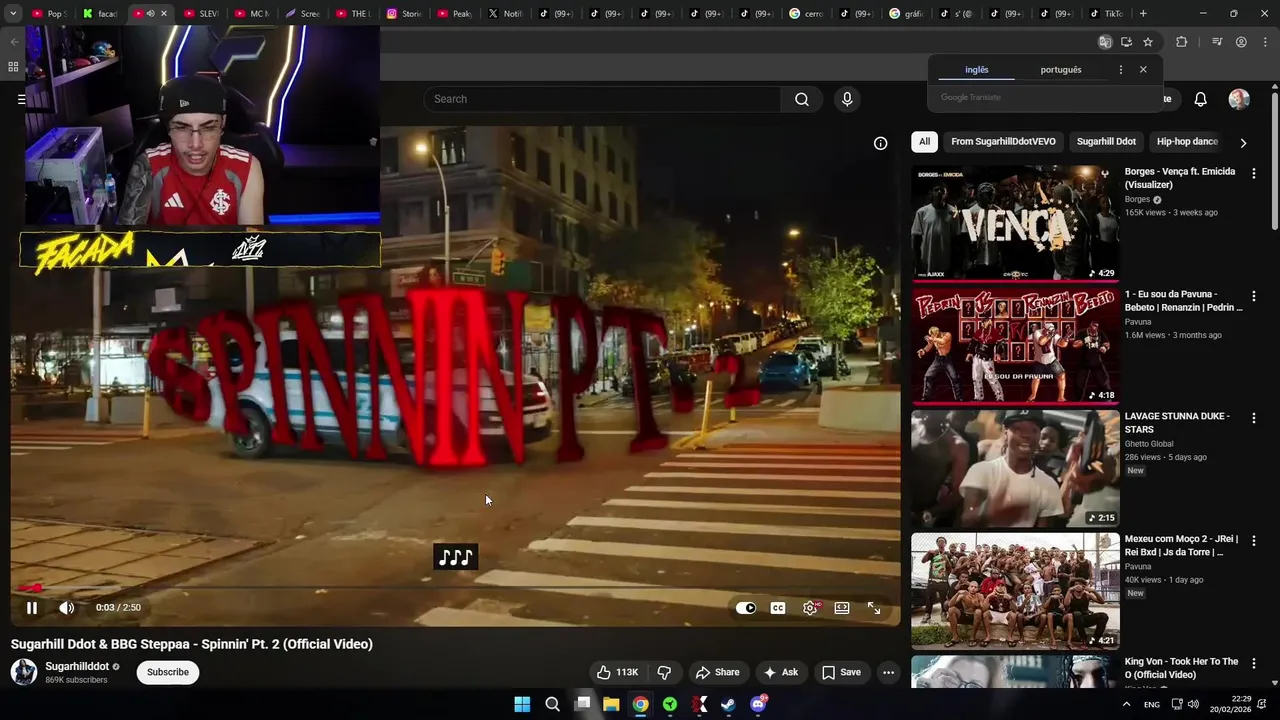Open the player settings gear
Viewport: 1280px width, 720px height.
810,608
